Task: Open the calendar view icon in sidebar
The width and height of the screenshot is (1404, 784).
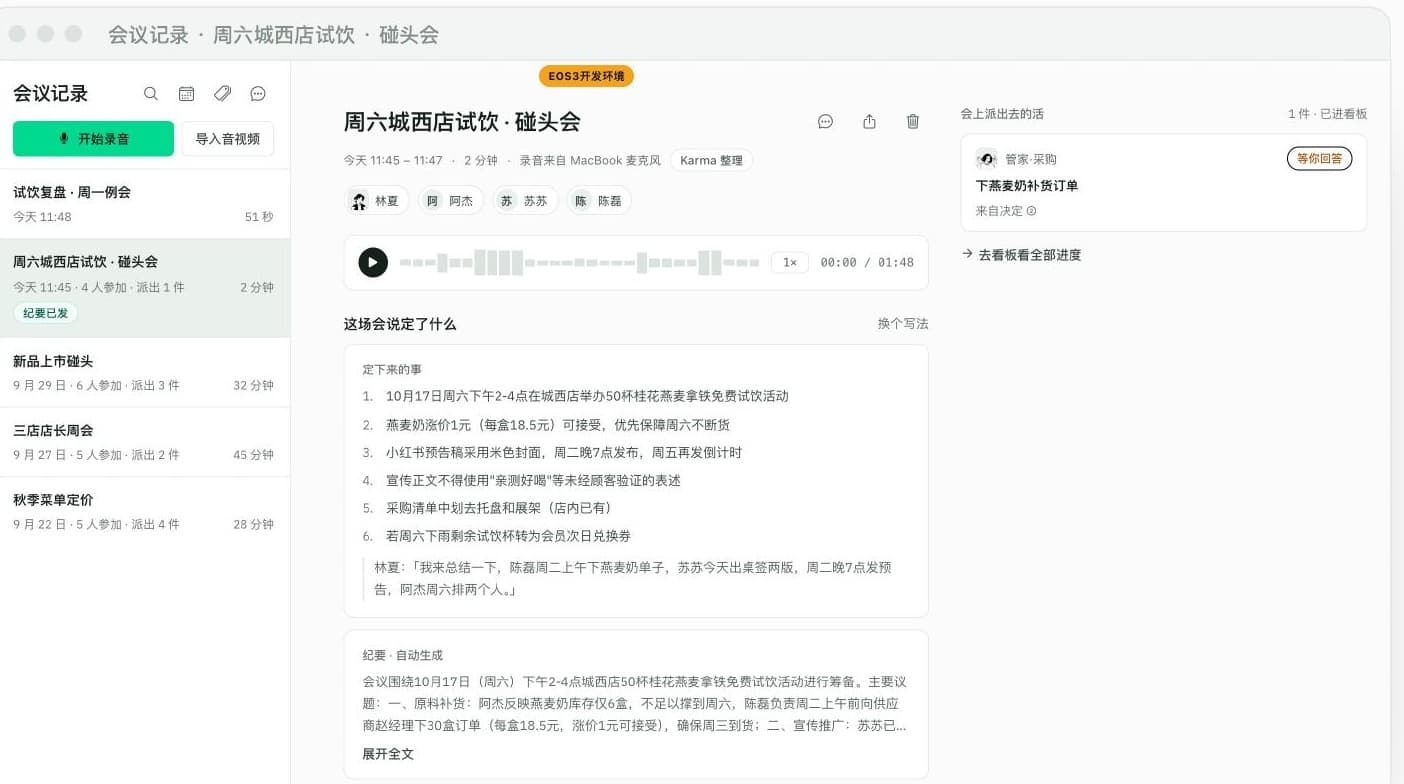Action: 186,94
